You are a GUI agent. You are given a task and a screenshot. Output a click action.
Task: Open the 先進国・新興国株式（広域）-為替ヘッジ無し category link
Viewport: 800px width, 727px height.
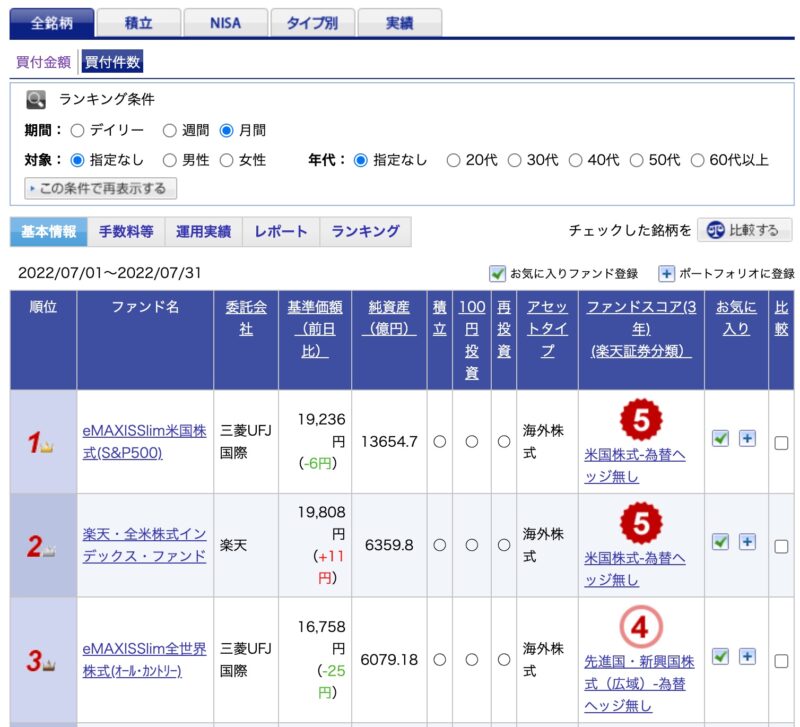(639, 684)
